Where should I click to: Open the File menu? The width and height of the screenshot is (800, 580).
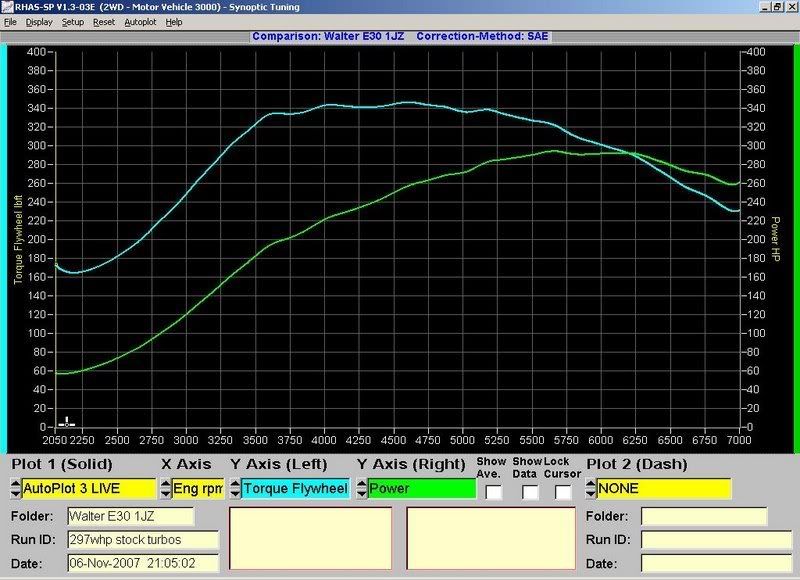10,22
